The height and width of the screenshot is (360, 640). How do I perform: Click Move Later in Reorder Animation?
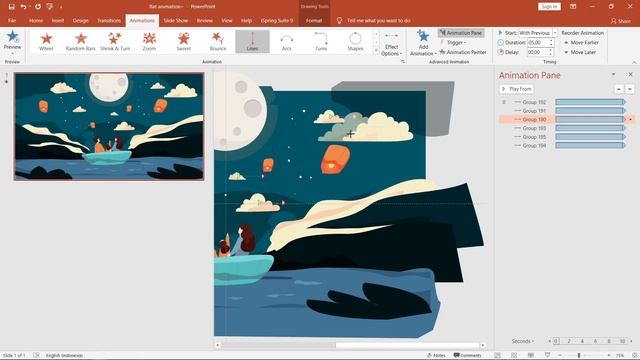point(580,52)
